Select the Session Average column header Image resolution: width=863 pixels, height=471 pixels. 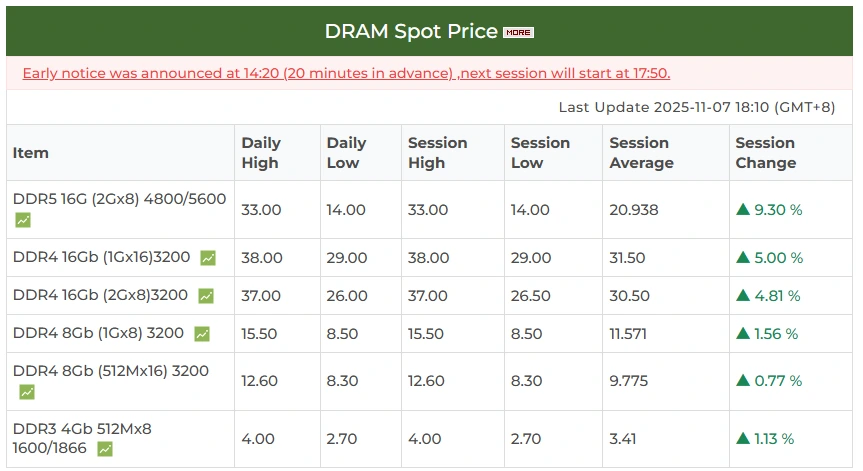[641, 153]
